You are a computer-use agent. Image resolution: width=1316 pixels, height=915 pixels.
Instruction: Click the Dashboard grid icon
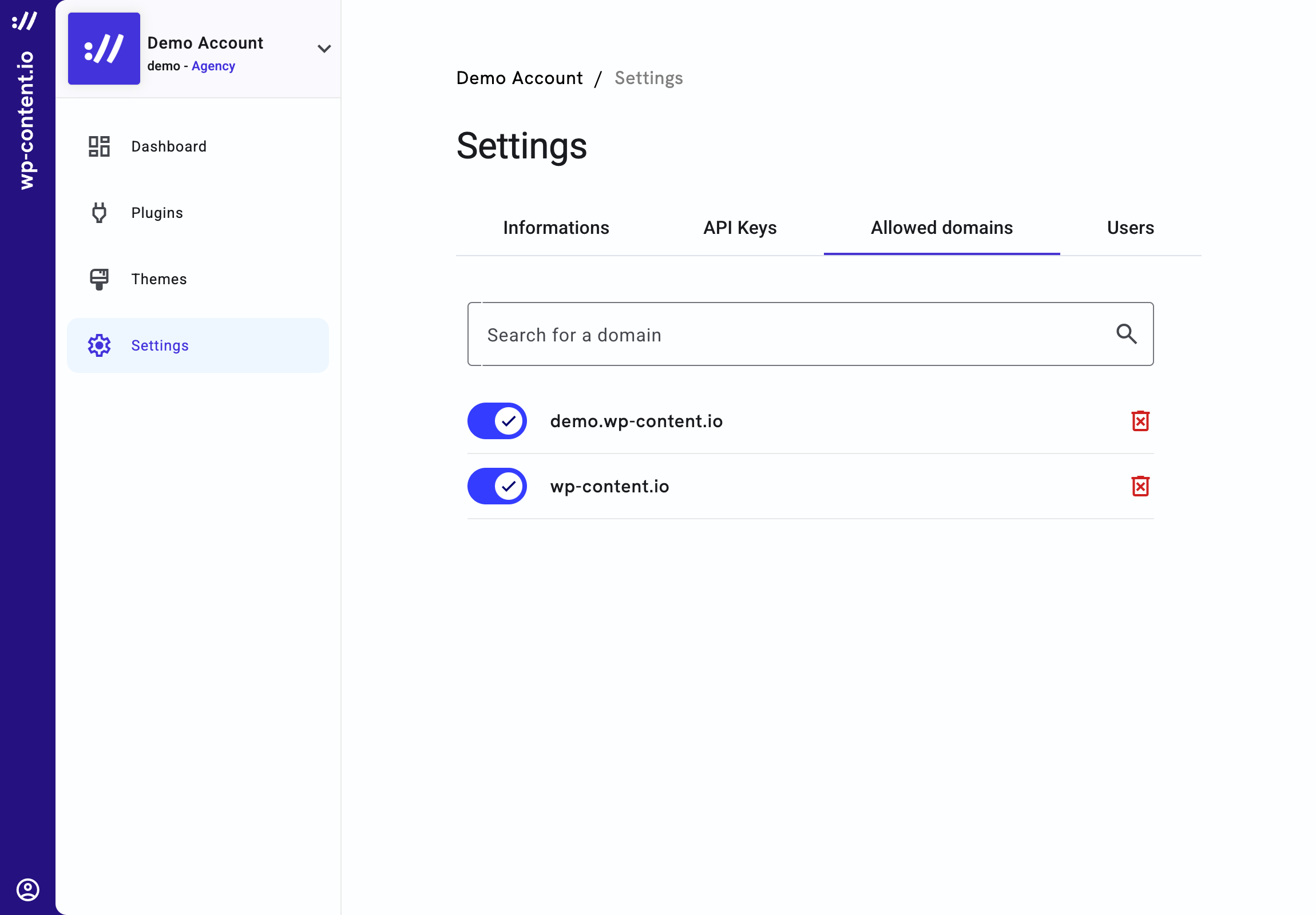99,146
